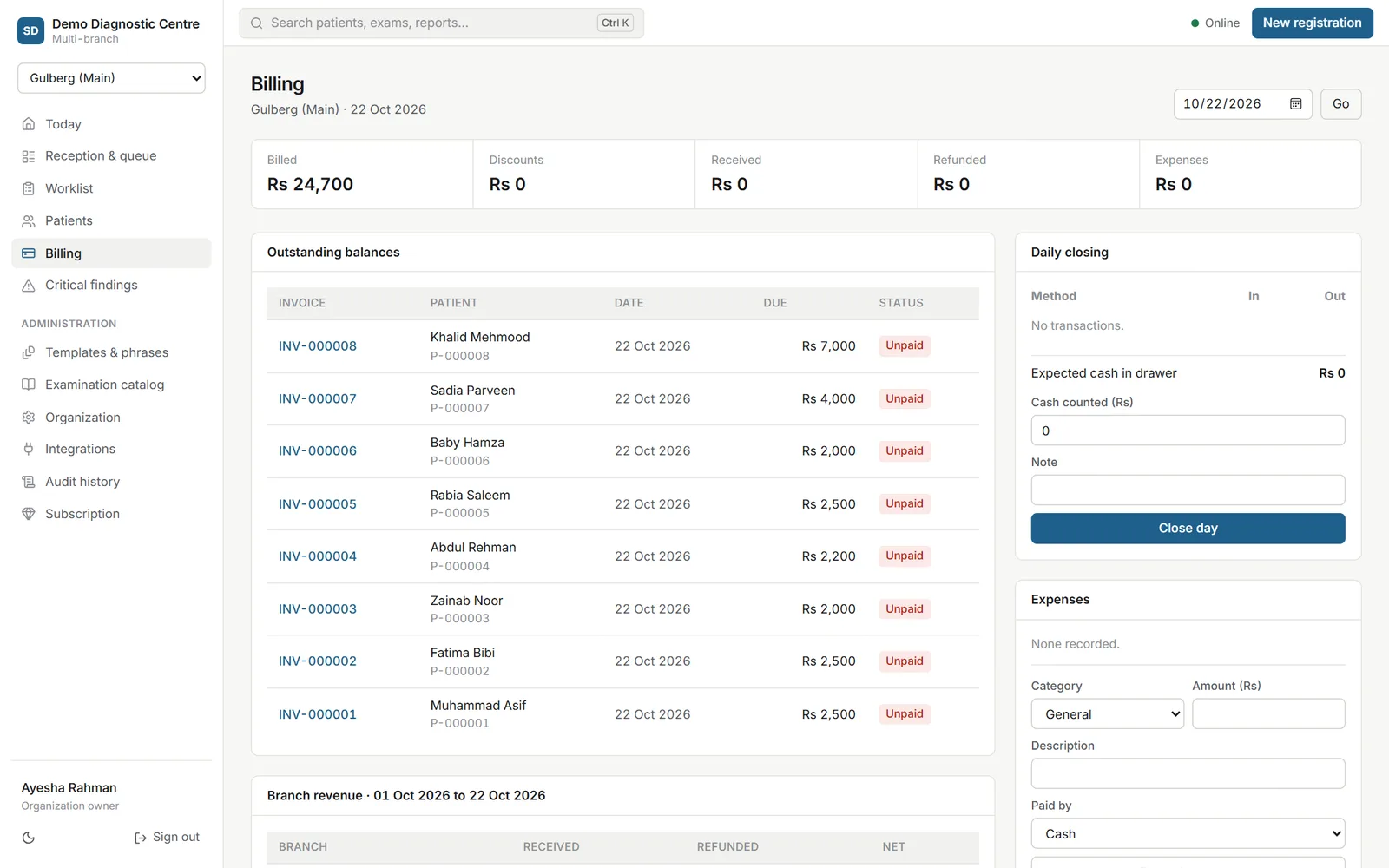Click the Examination catalog book icon
1389x868 pixels.
pos(29,385)
